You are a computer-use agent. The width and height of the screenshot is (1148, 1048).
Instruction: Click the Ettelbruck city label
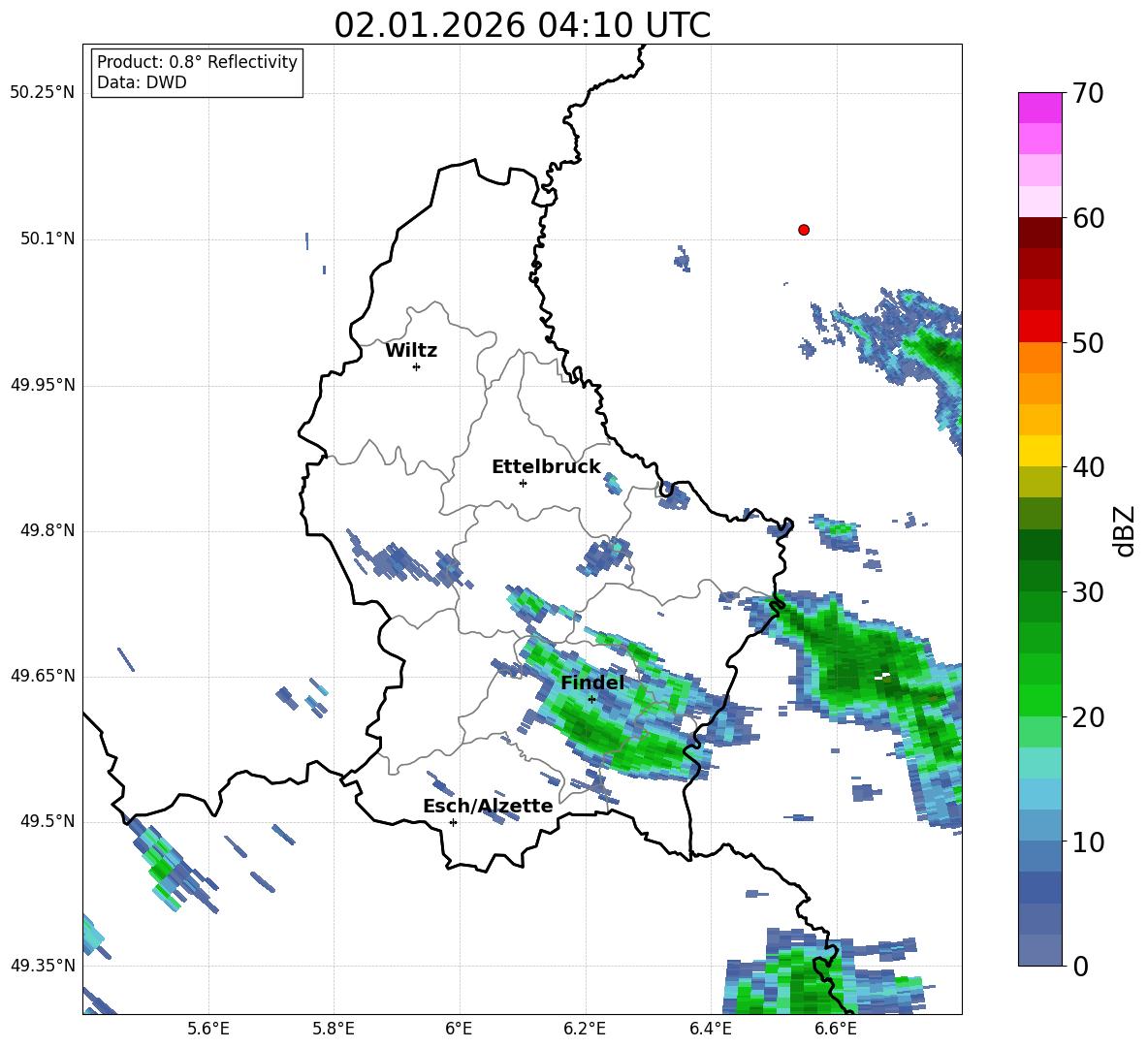point(546,467)
